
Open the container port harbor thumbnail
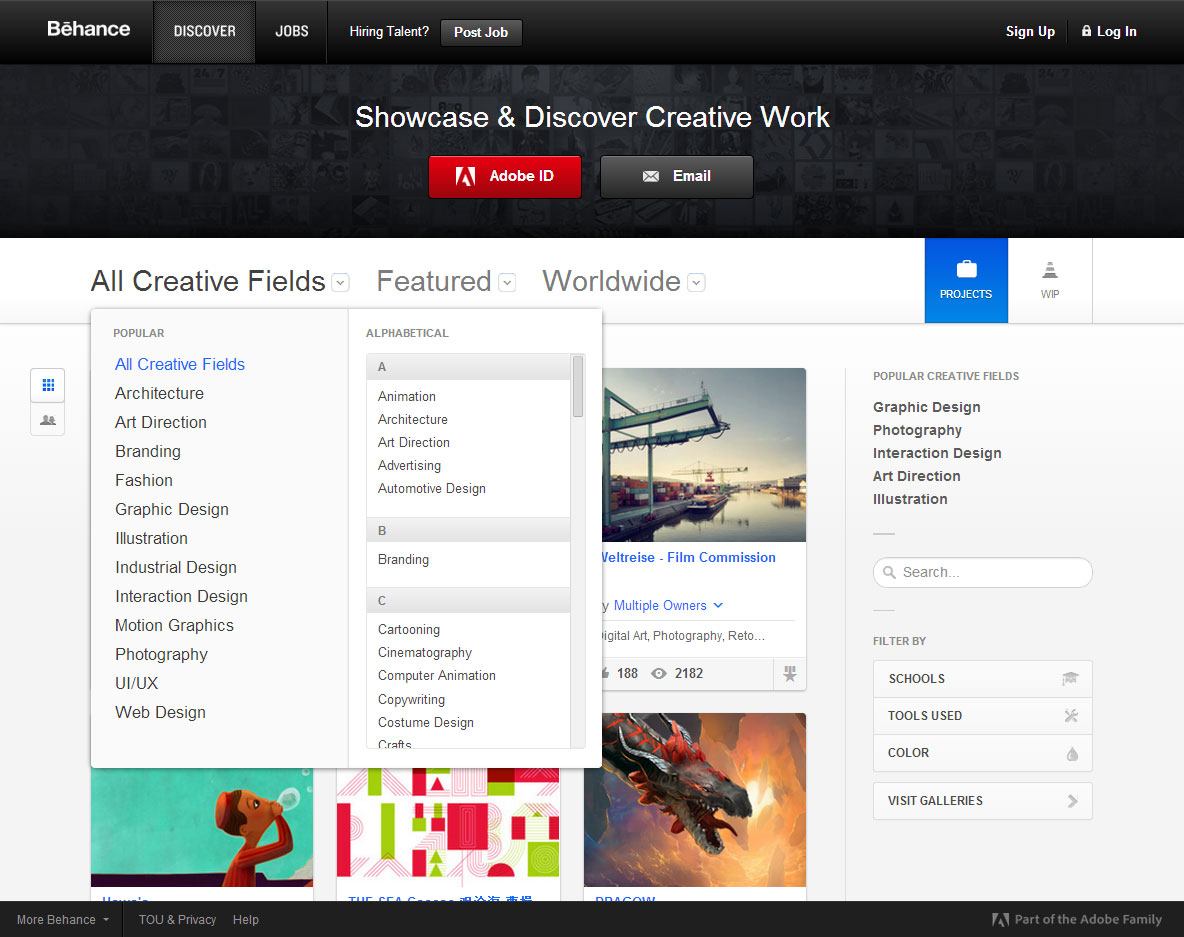(x=704, y=455)
